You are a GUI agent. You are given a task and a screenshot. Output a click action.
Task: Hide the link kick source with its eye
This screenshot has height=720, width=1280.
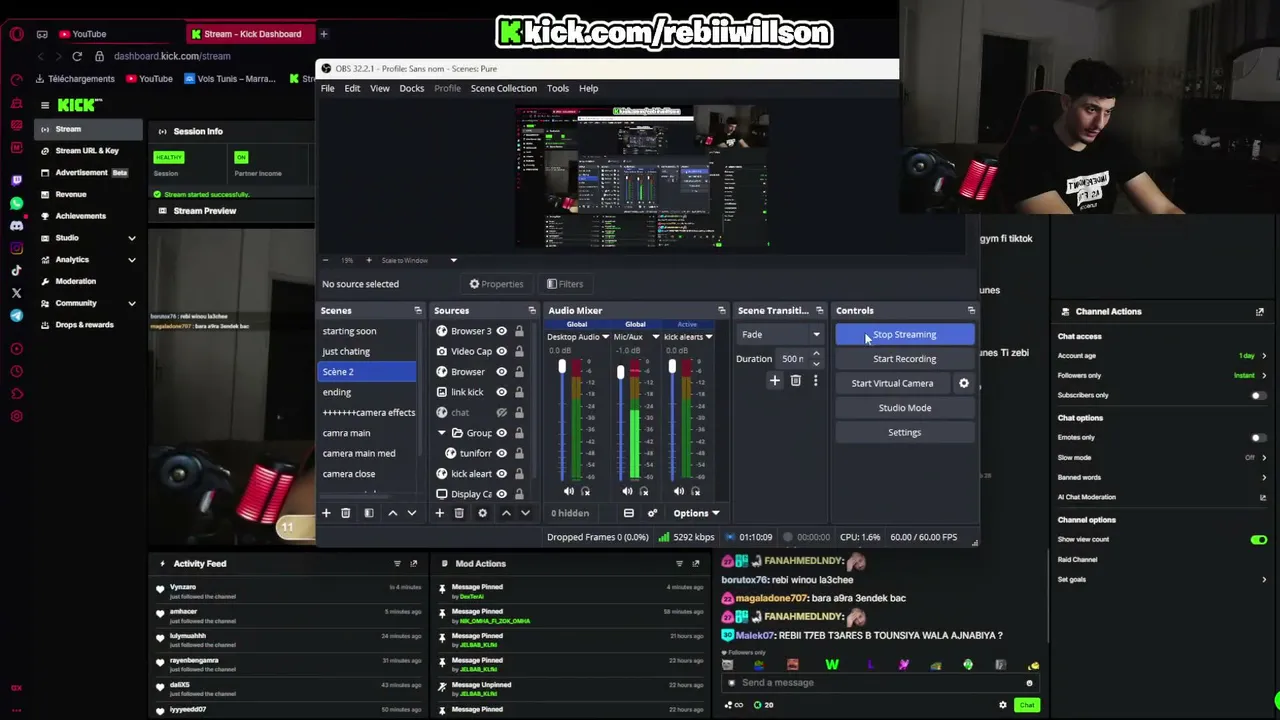pyautogui.click(x=502, y=392)
